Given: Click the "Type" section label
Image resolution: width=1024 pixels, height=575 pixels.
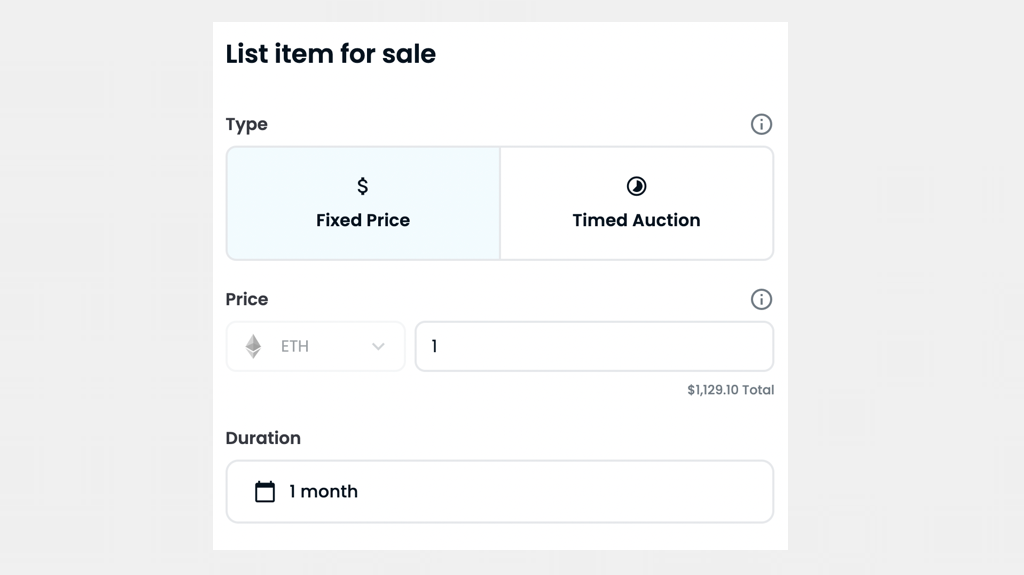Looking at the screenshot, I should 246,124.
